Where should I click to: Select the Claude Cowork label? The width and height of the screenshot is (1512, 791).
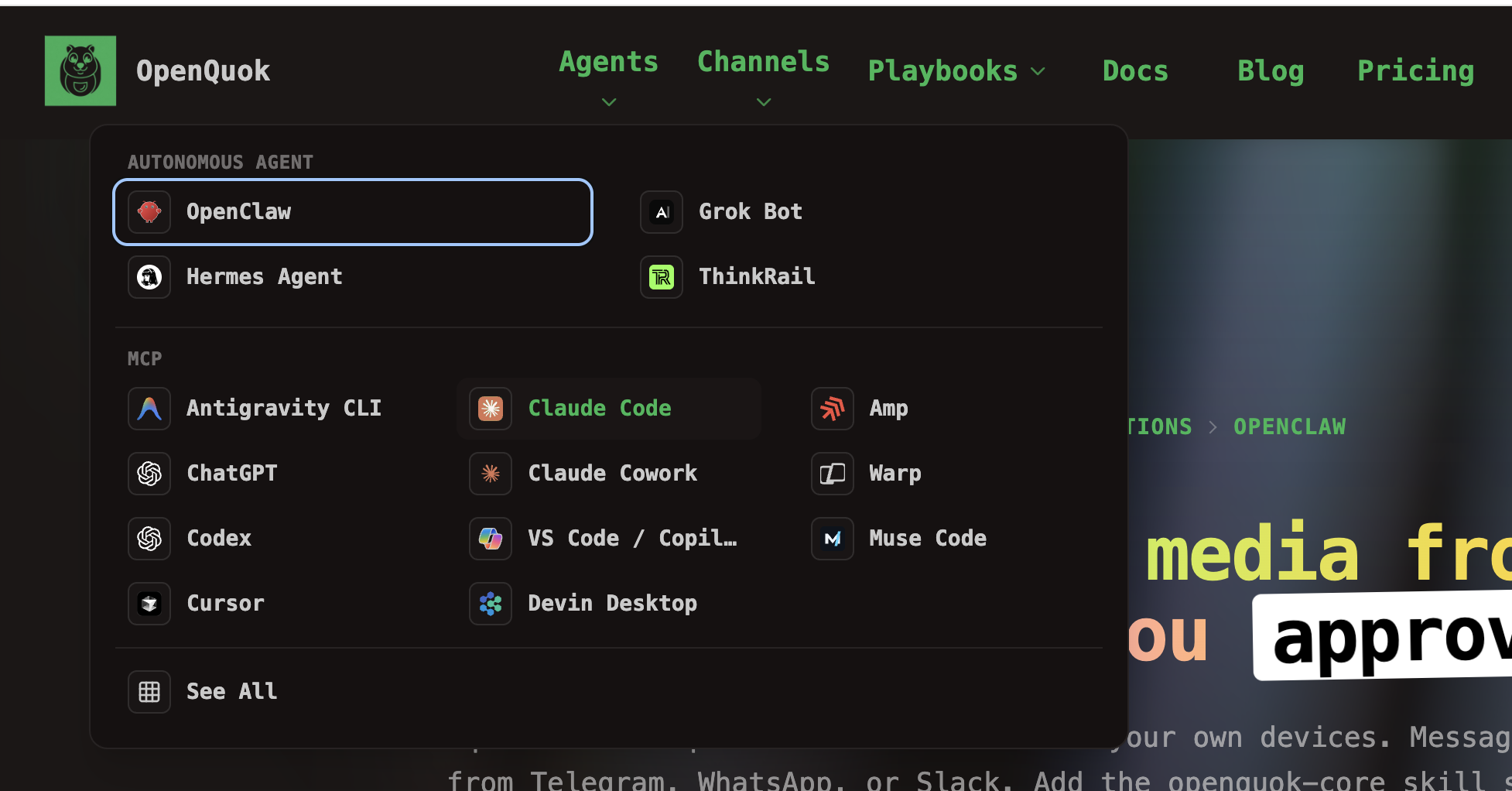coord(613,474)
